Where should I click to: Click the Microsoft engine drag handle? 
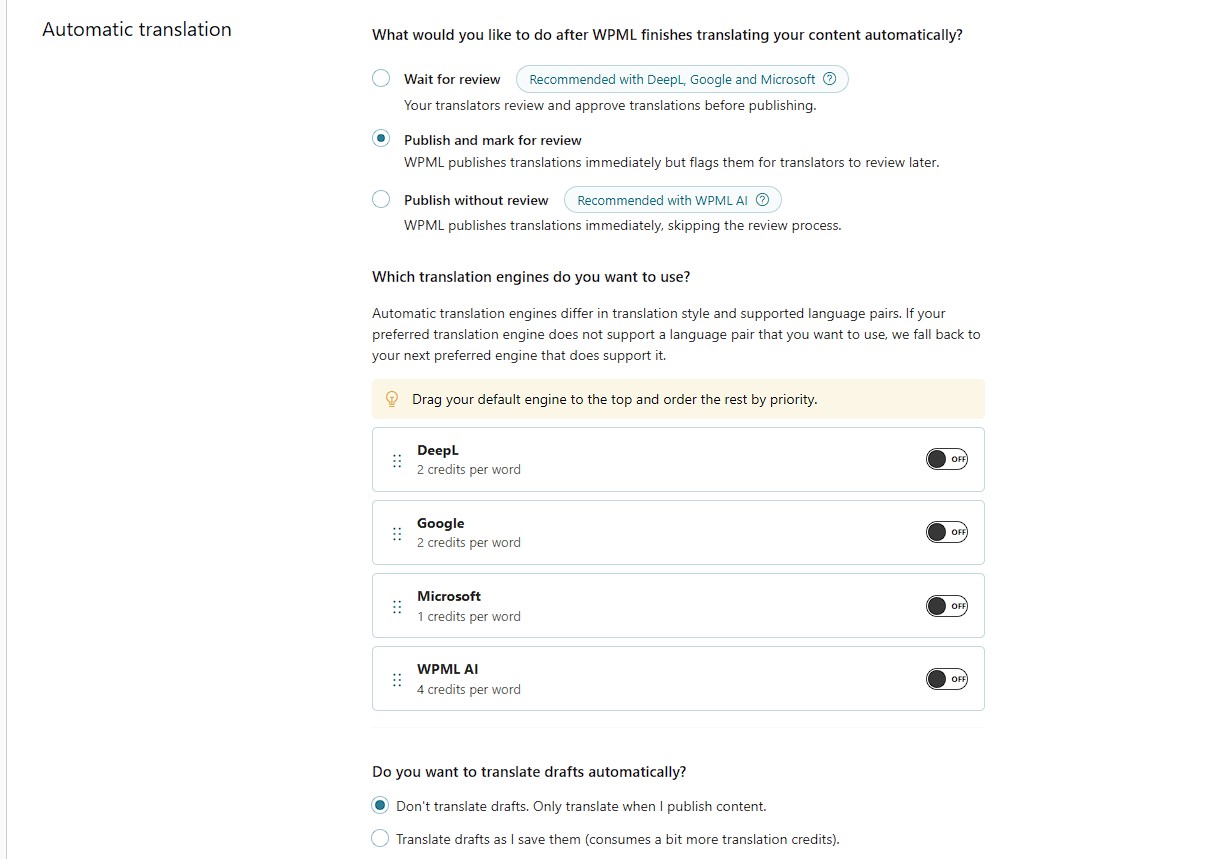point(397,606)
